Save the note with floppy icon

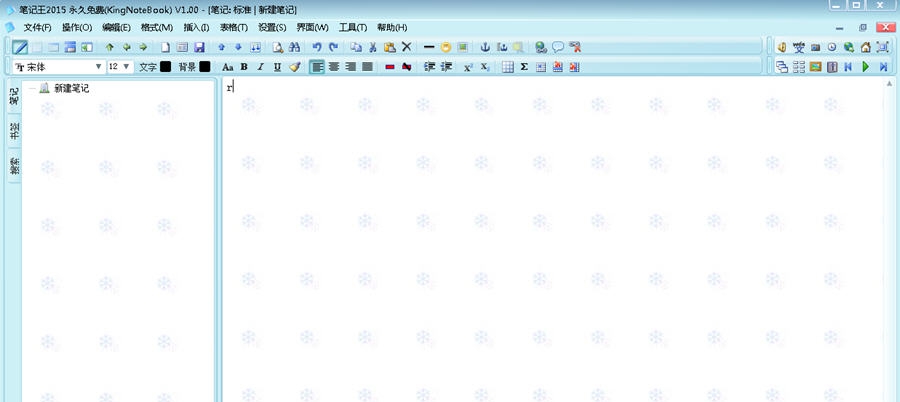[199, 47]
